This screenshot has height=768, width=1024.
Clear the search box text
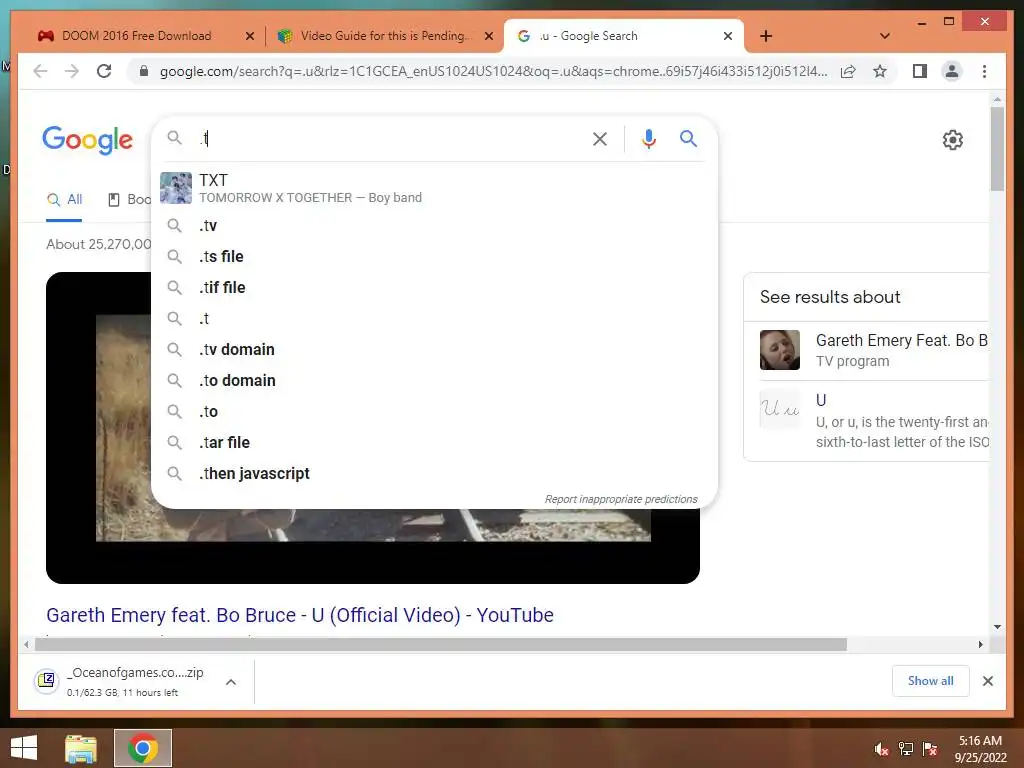tap(600, 139)
